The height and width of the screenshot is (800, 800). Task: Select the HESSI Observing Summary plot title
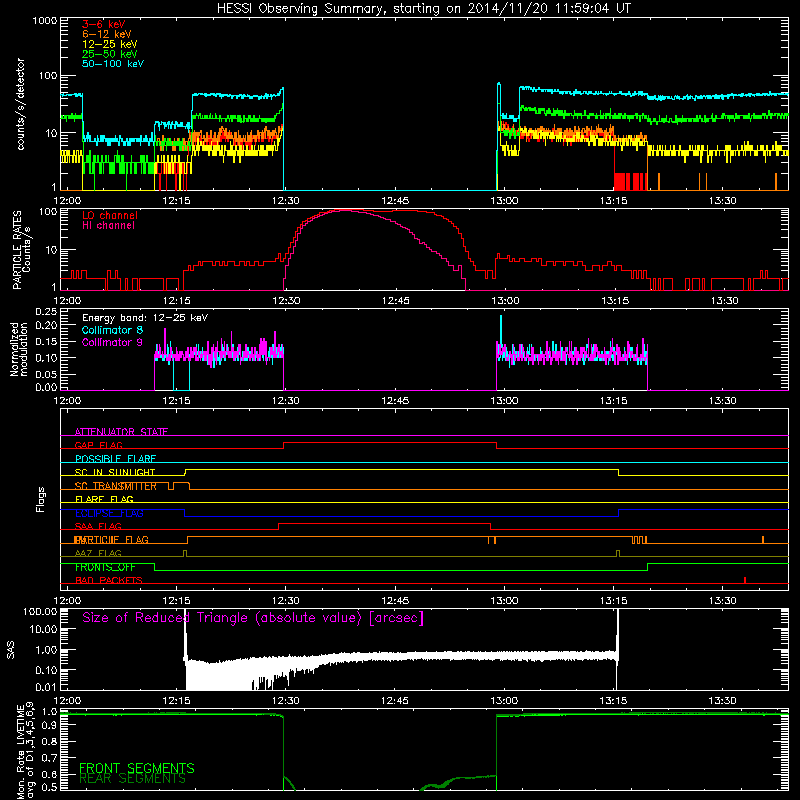(423, 8)
